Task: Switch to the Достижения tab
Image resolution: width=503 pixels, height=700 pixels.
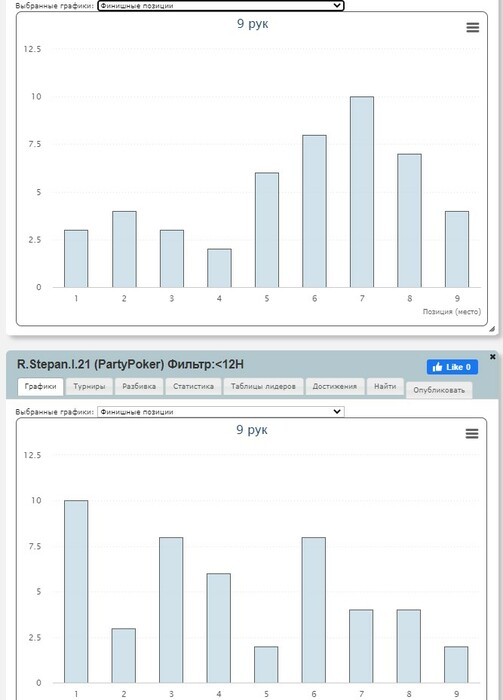Action: coord(335,387)
